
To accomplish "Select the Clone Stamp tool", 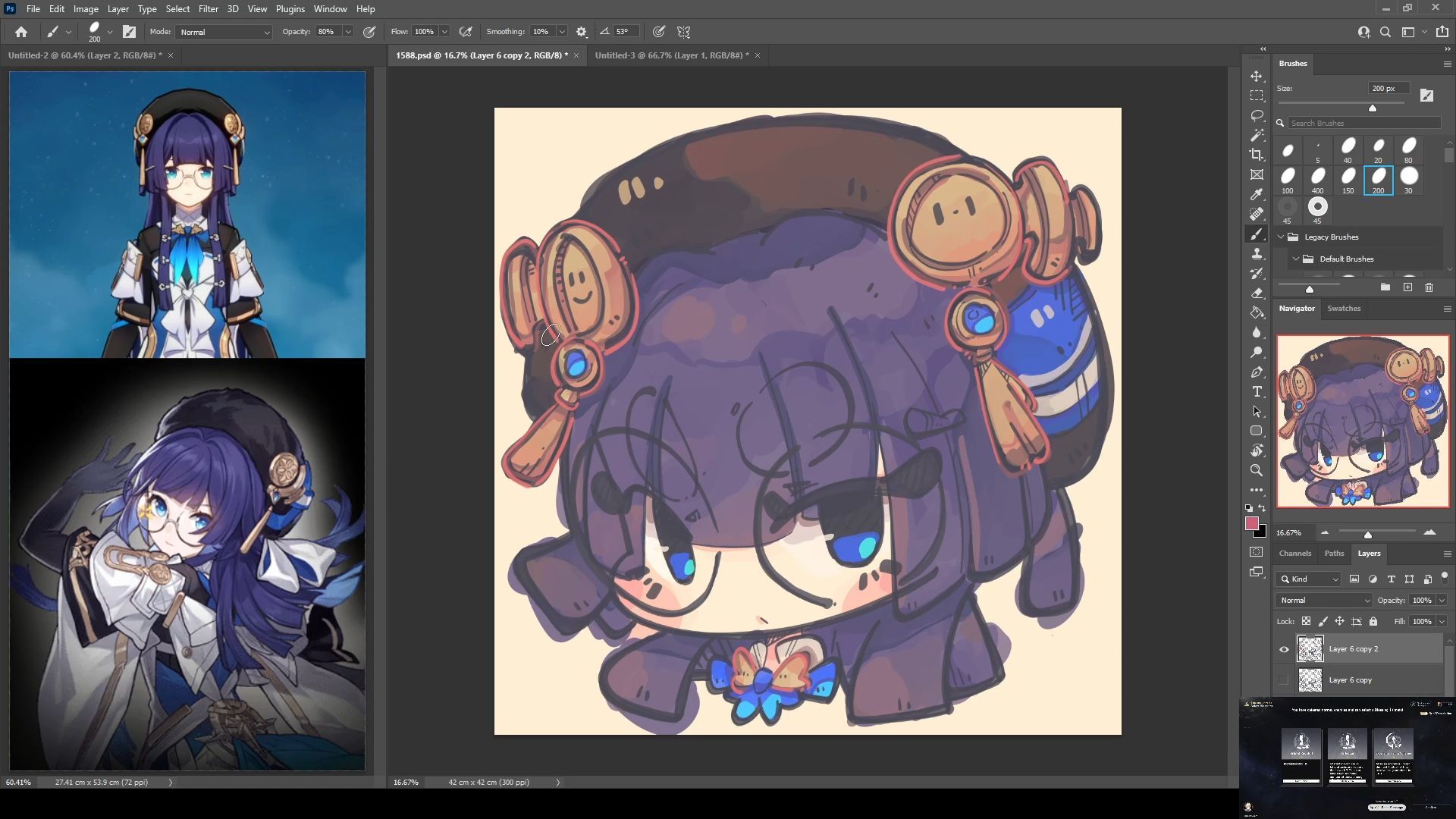I will [x=1257, y=254].
